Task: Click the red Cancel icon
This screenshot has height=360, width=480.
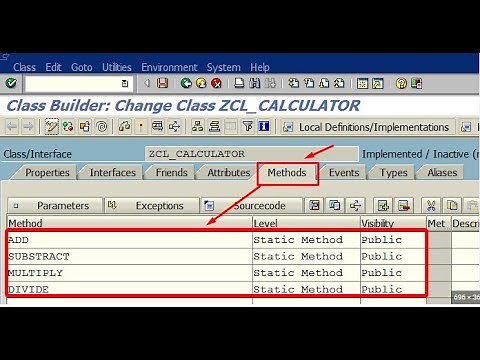Action: (216, 83)
